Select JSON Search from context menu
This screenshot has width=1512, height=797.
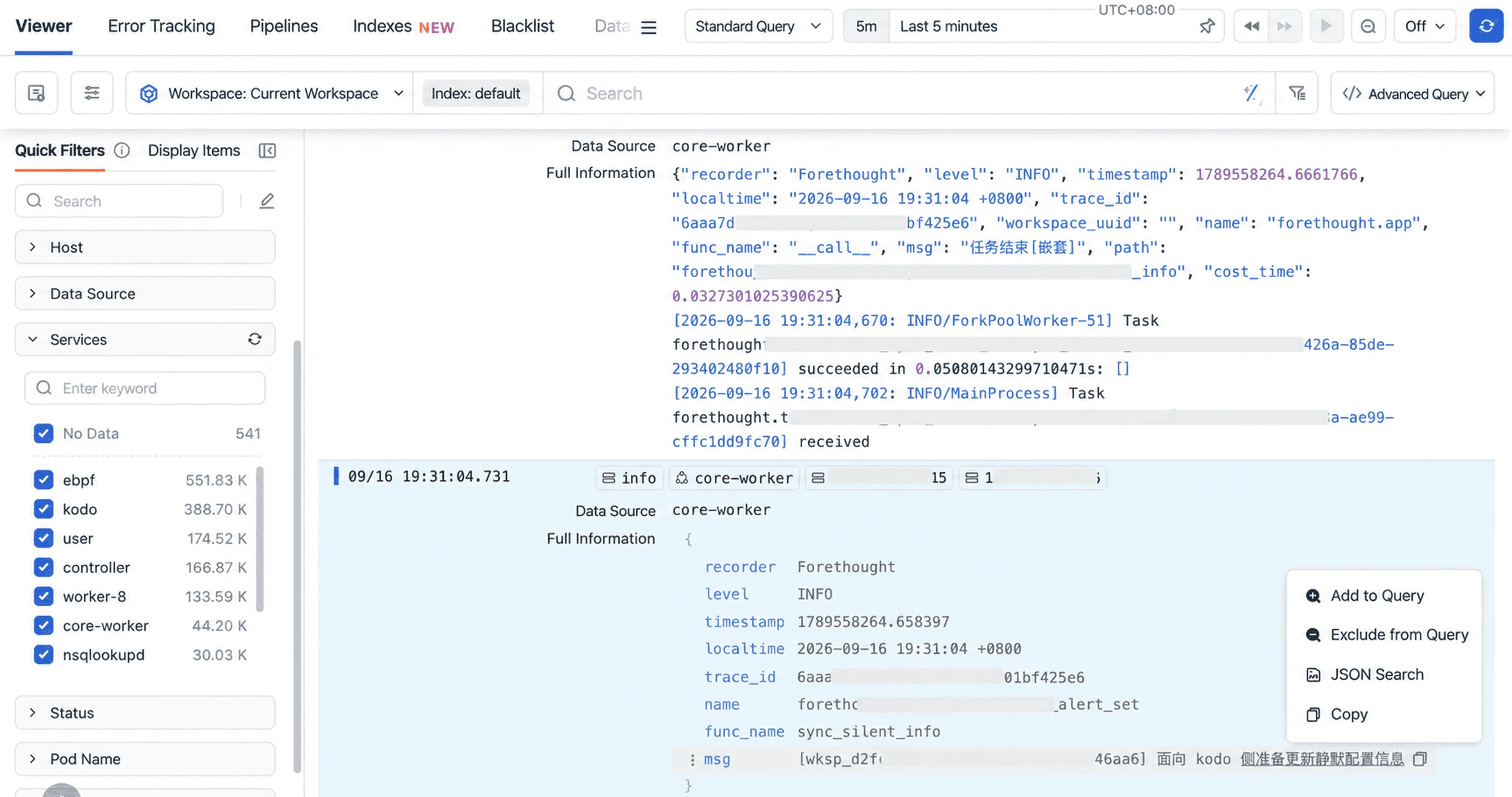pos(1384,675)
